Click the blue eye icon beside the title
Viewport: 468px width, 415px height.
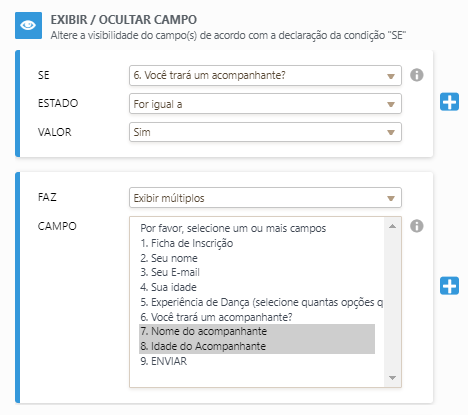(x=28, y=25)
